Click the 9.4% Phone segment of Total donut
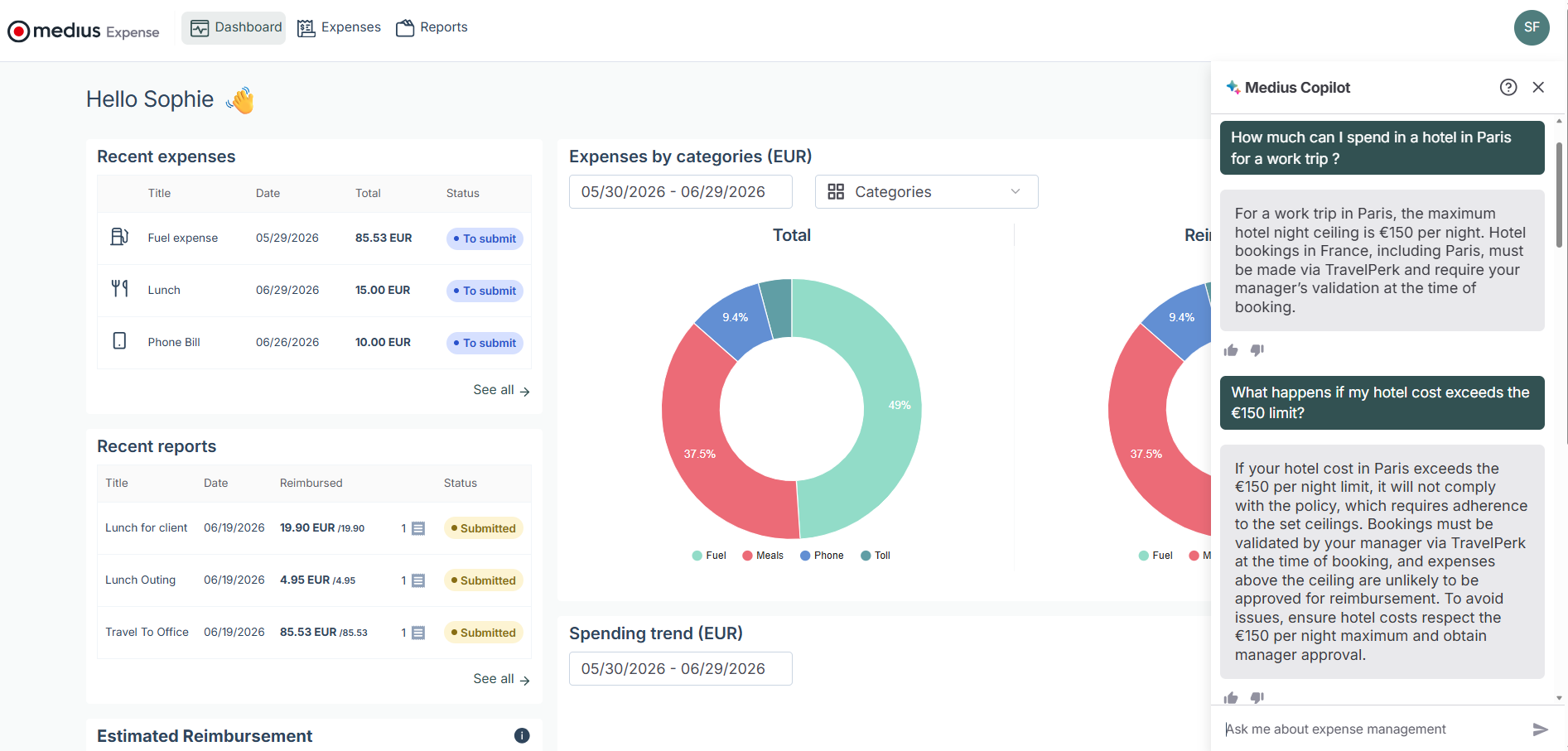The width and height of the screenshot is (1568, 751). (x=734, y=319)
